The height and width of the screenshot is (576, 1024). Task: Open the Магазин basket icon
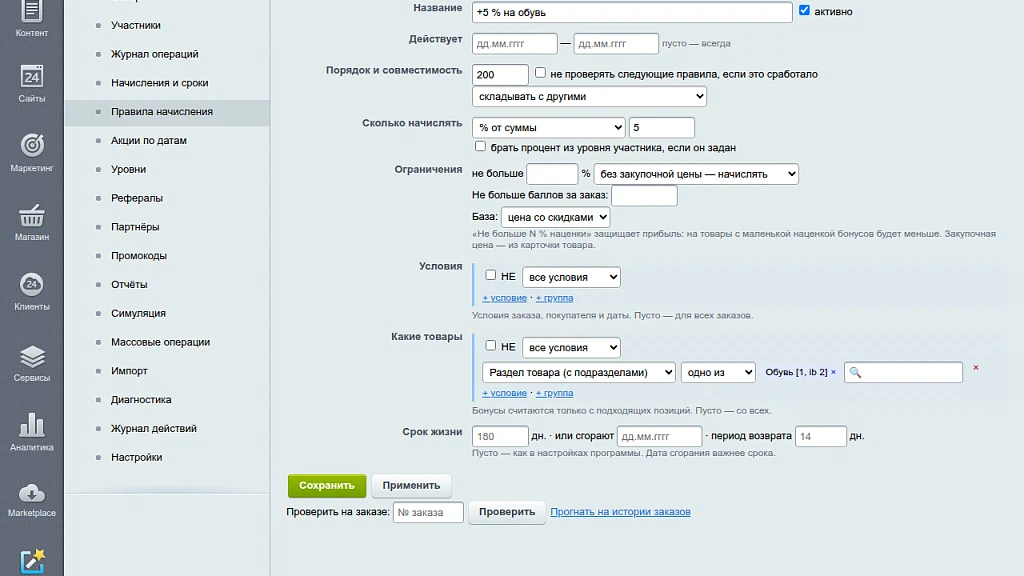coord(31,215)
